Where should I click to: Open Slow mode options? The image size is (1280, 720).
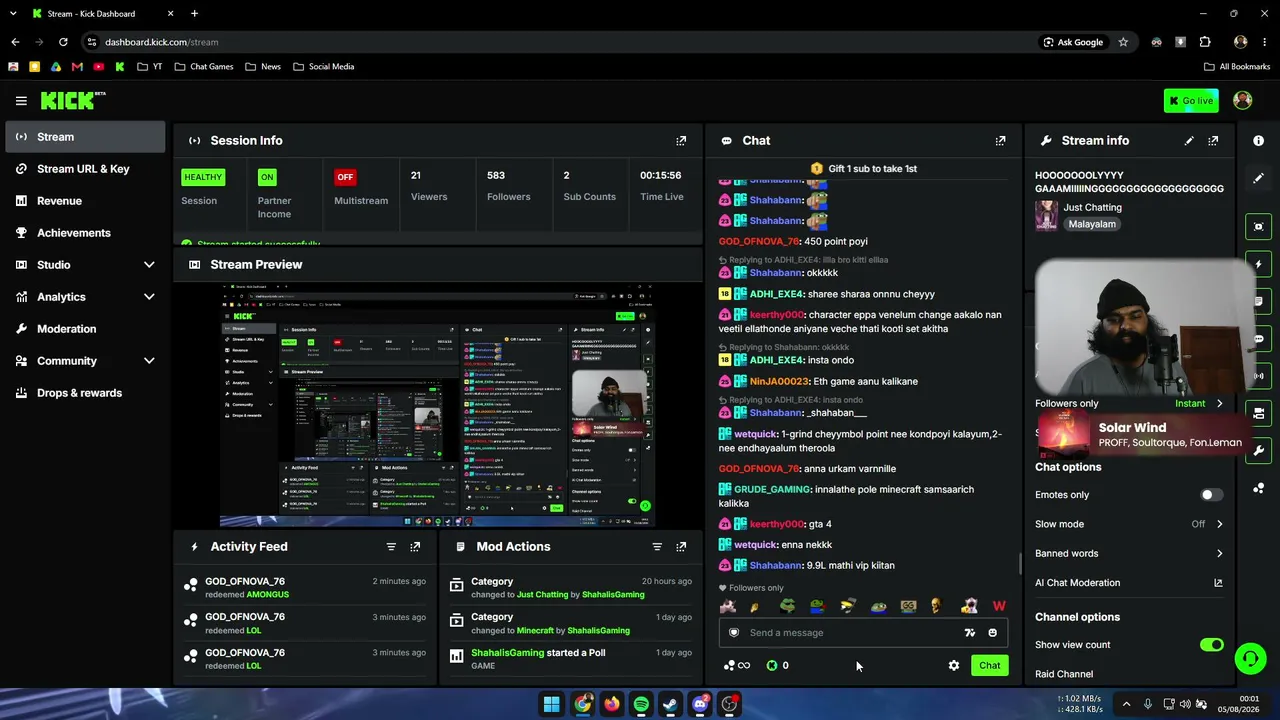coord(1129,524)
